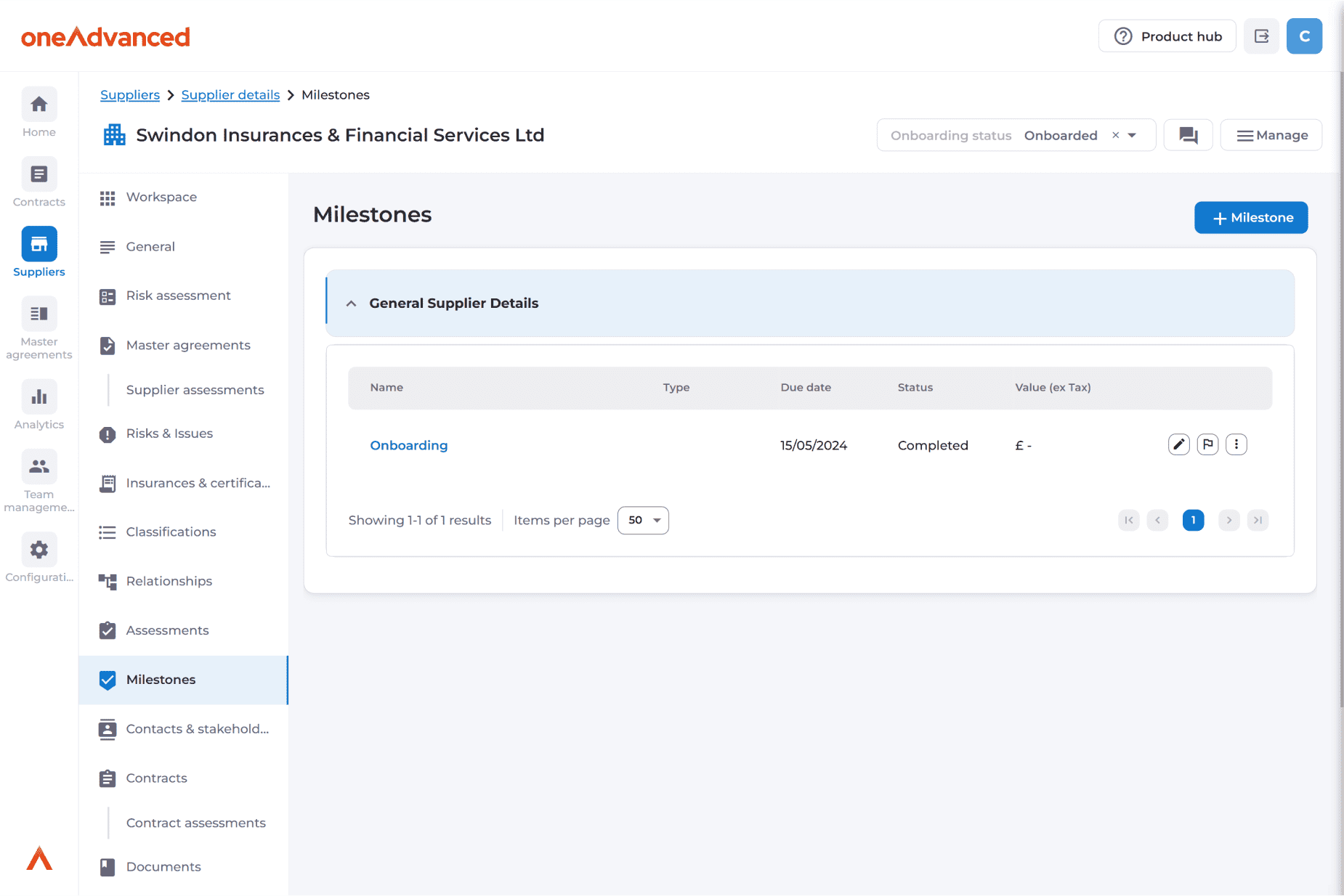Open the Items per page dropdown

643,521
